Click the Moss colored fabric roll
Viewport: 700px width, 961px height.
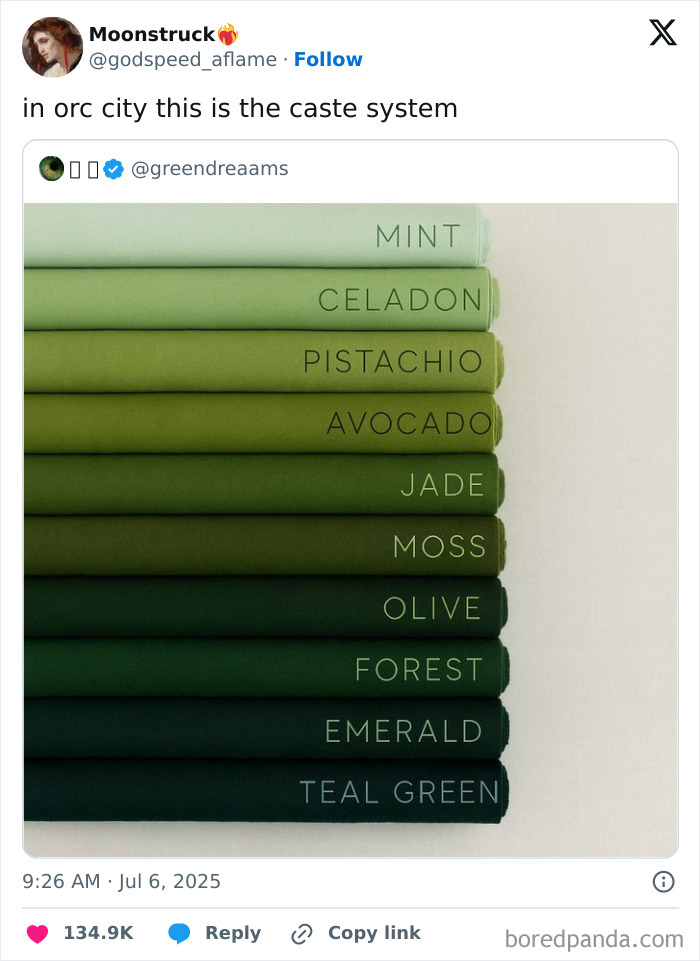click(250, 547)
